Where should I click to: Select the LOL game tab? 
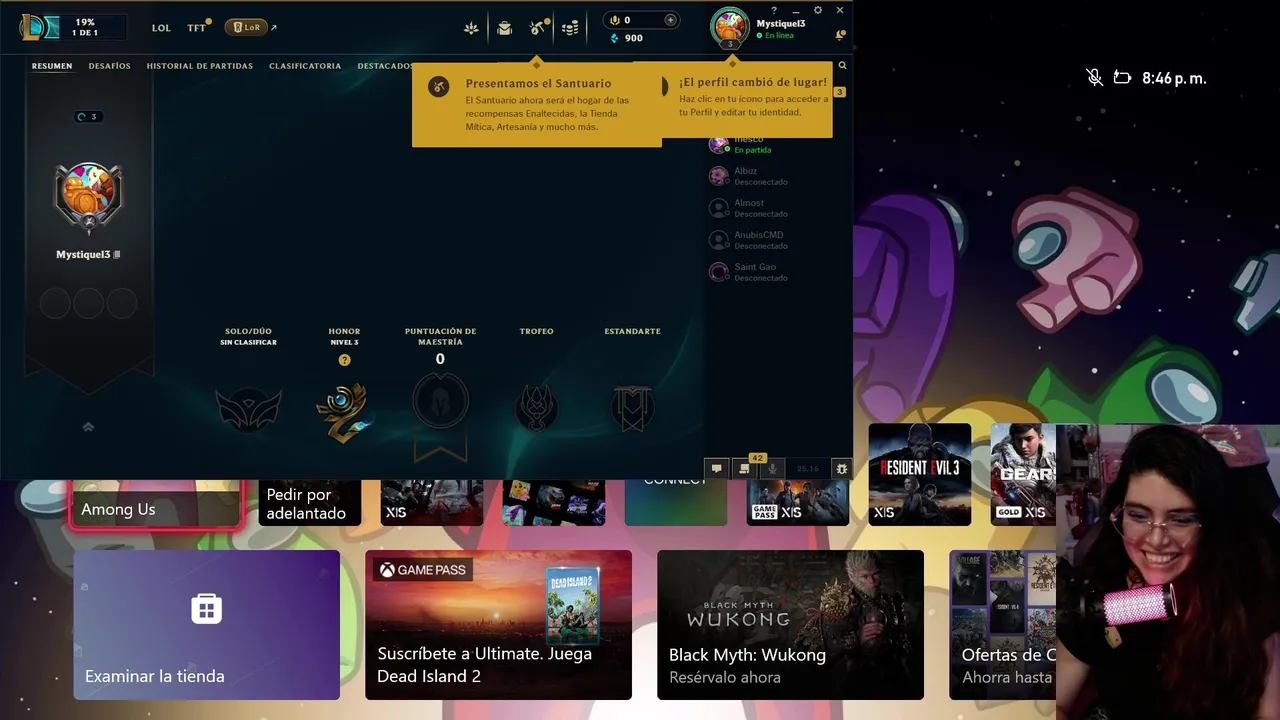[161, 28]
